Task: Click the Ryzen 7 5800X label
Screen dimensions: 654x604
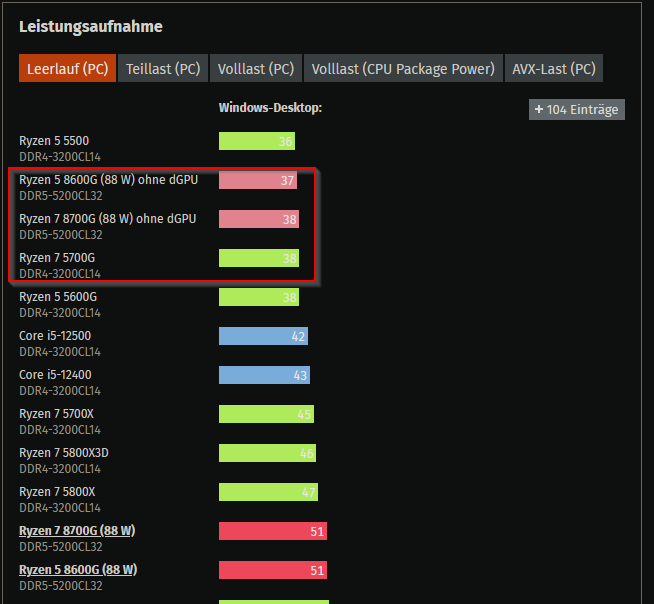Action: pos(57,492)
